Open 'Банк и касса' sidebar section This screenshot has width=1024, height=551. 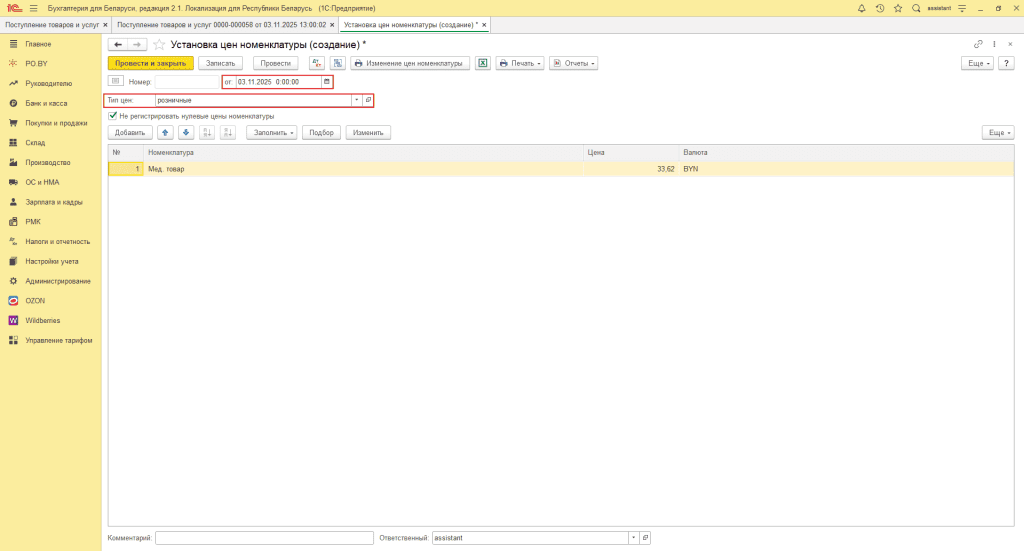[x=46, y=103]
